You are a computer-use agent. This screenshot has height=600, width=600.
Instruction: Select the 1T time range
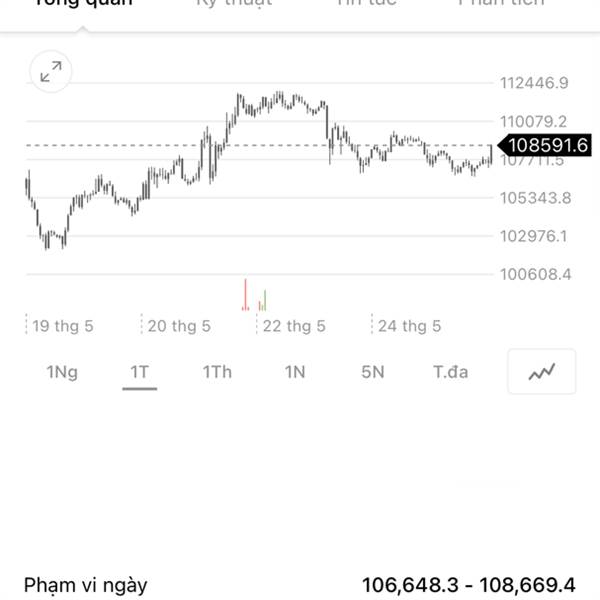click(x=139, y=372)
